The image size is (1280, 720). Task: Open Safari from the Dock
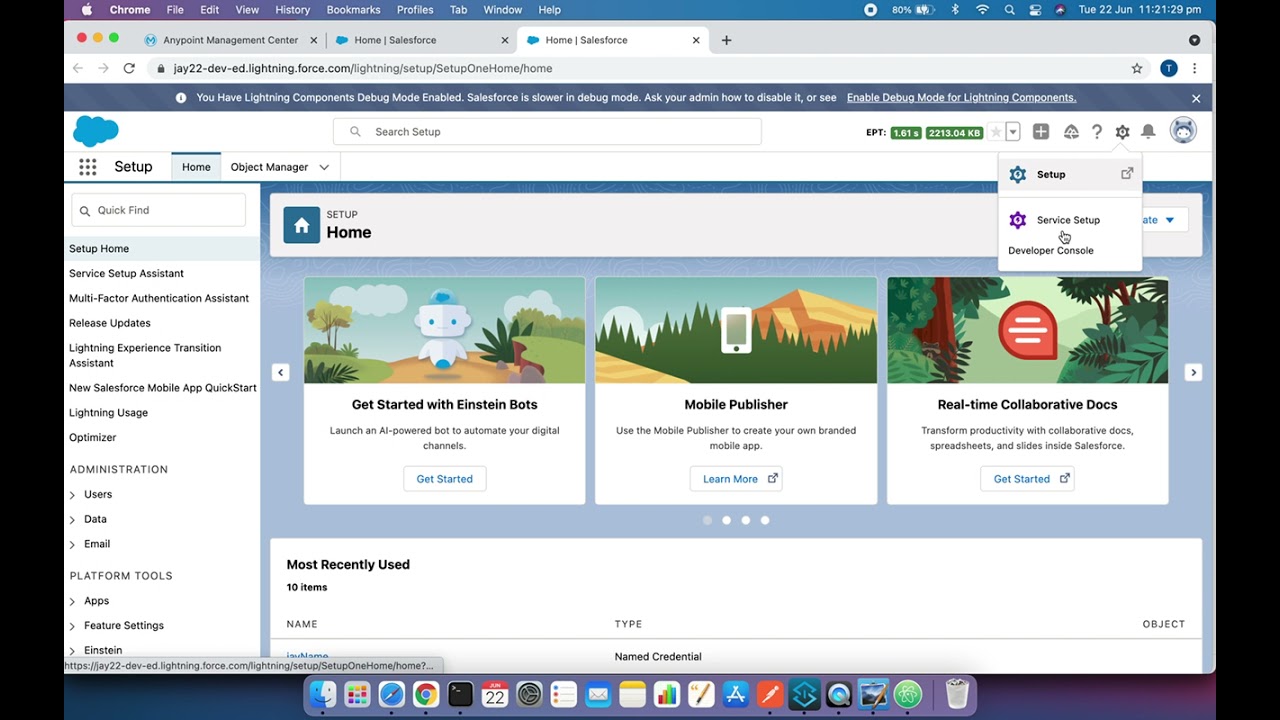coord(391,693)
